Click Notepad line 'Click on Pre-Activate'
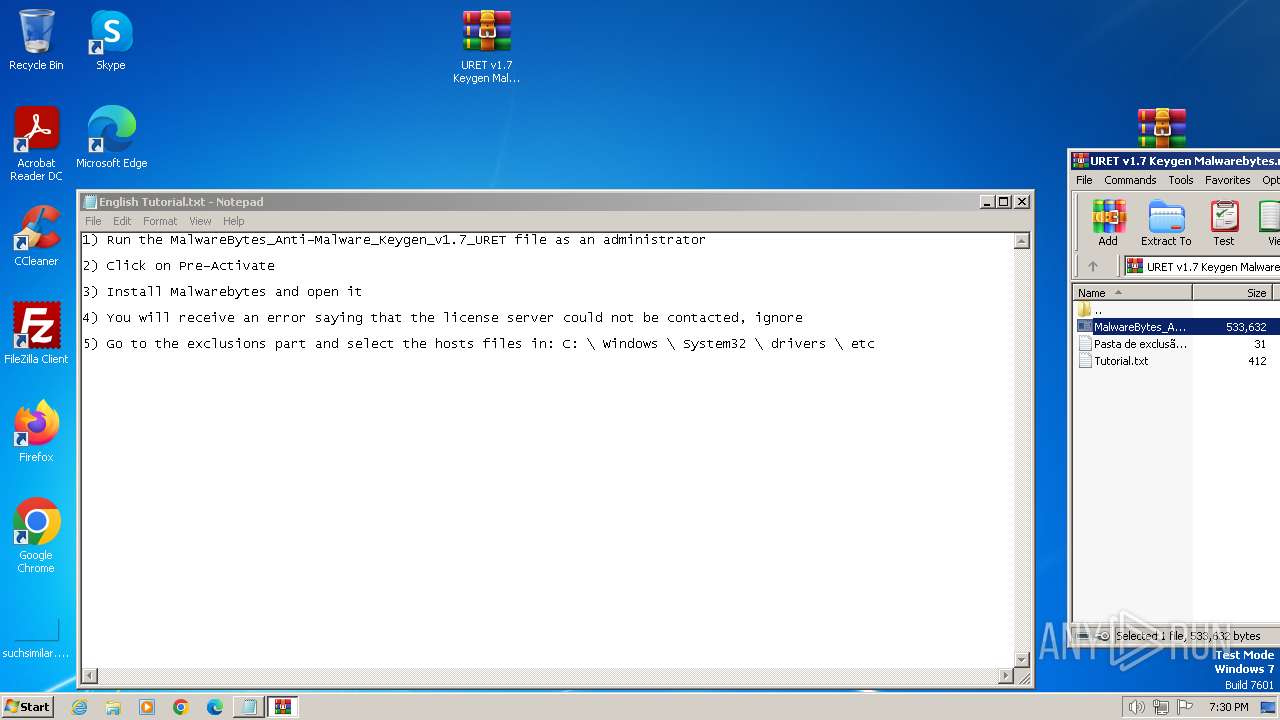The height and width of the screenshot is (720, 1280). coord(178,266)
